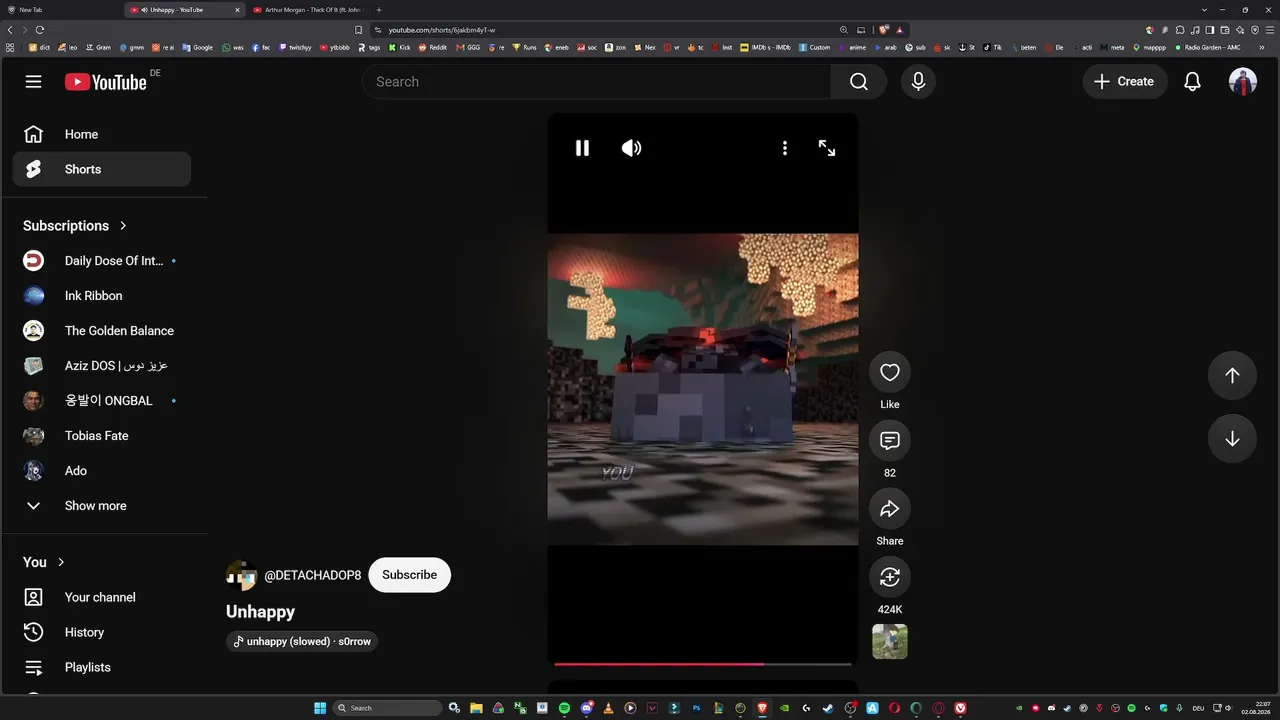Click the search magnifier button
Viewport: 1280px width, 720px height.
pos(859,82)
